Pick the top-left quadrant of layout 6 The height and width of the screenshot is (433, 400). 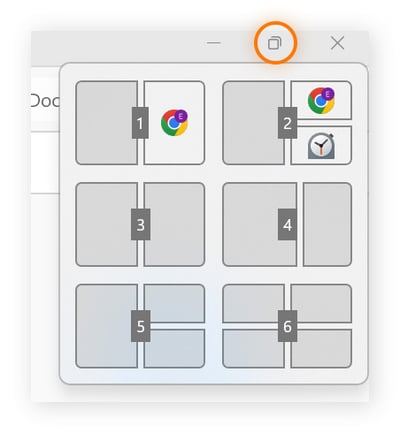click(x=253, y=303)
